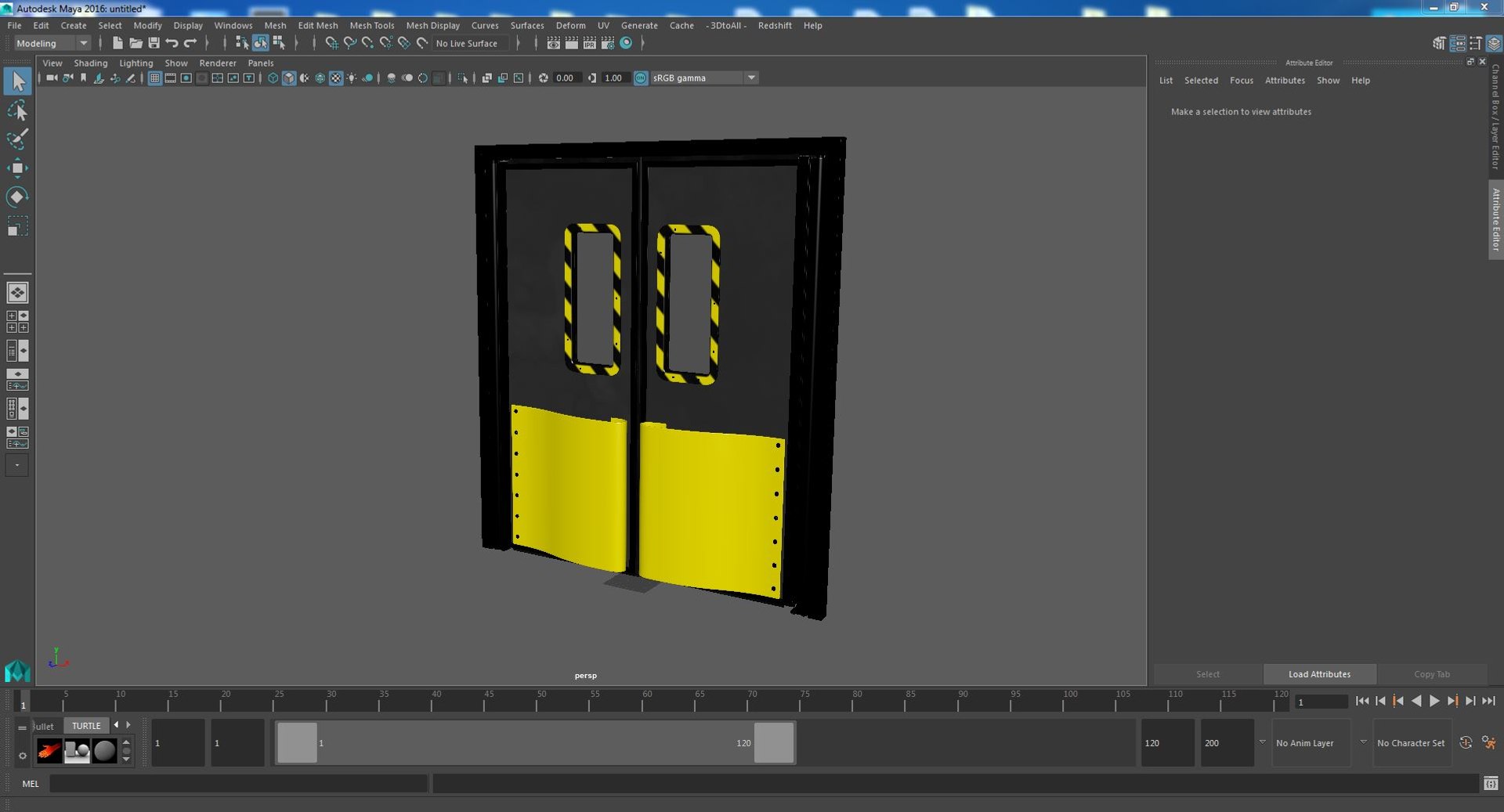Switch to the Attribute Editor side tab
Image resolution: width=1504 pixels, height=812 pixels.
click(1495, 219)
